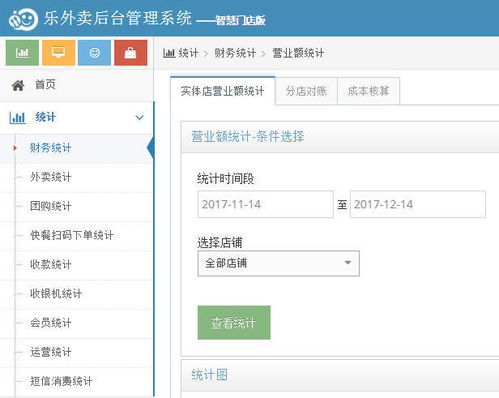Open the 全部店铺 store dropdown
This screenshot has width=499, height=398.
[278, 263]
